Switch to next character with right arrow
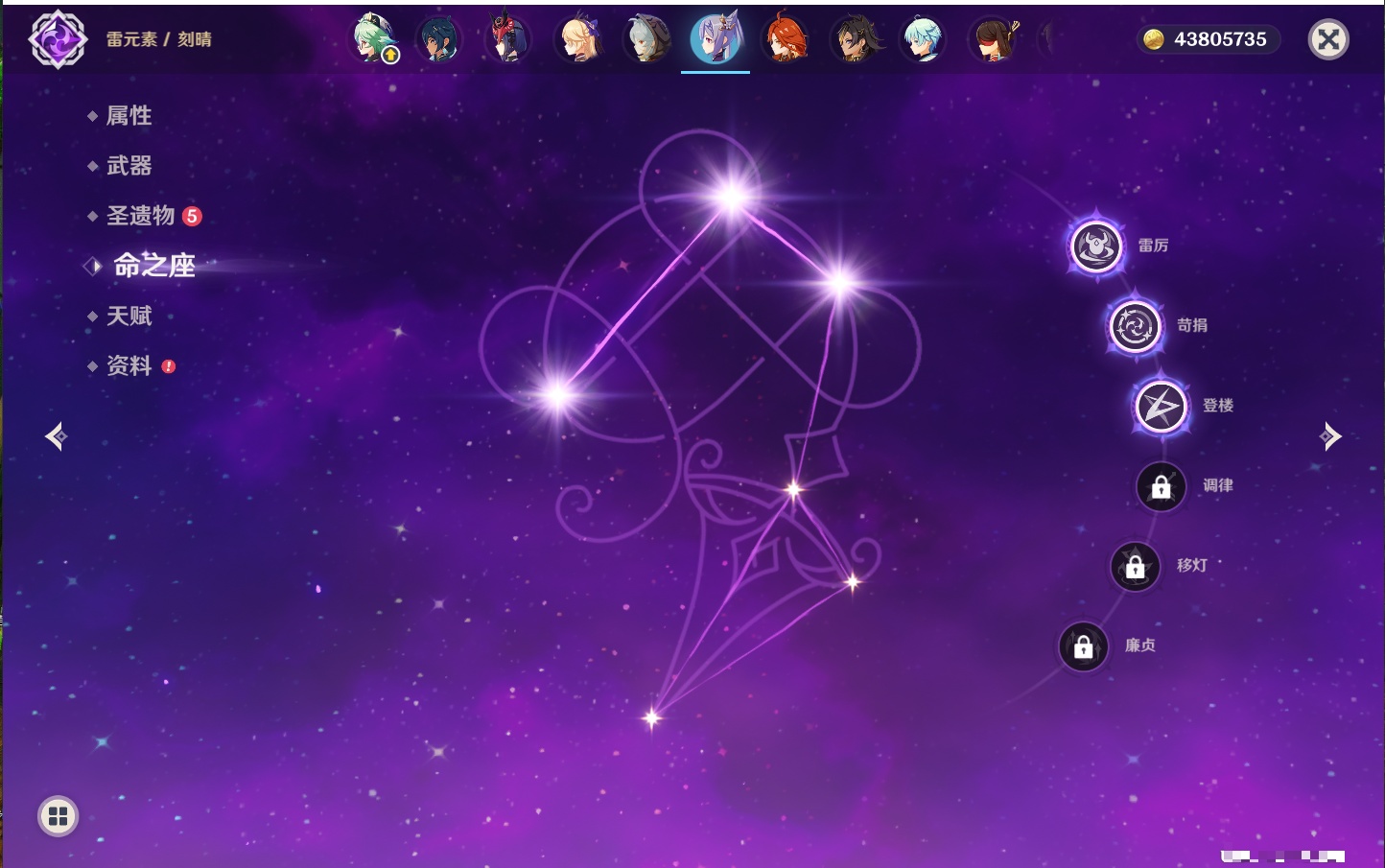The image size is (1385, 868). pos(1330,436)
